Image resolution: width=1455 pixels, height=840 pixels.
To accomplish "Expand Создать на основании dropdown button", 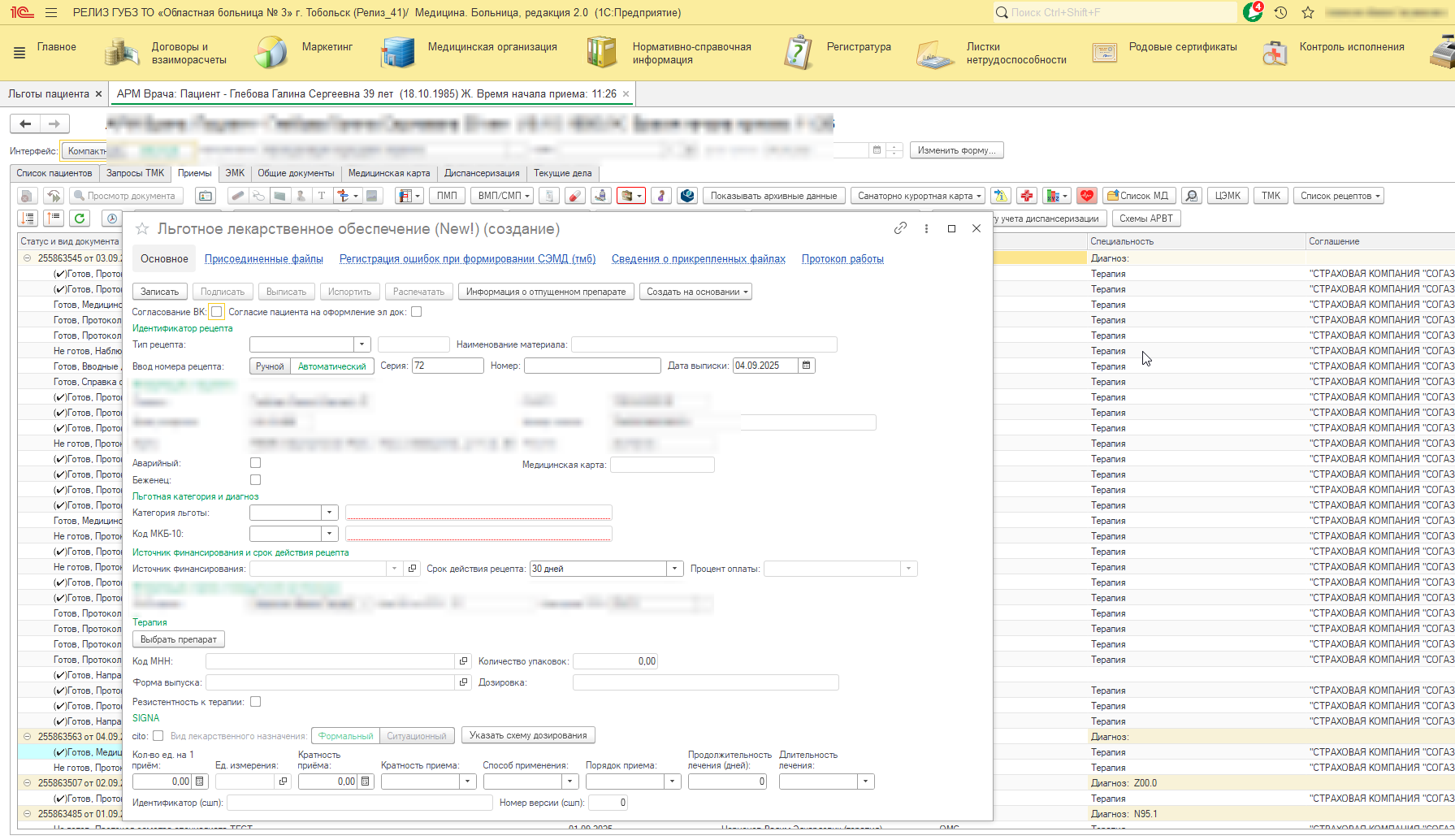I will [x=696, y=292].
